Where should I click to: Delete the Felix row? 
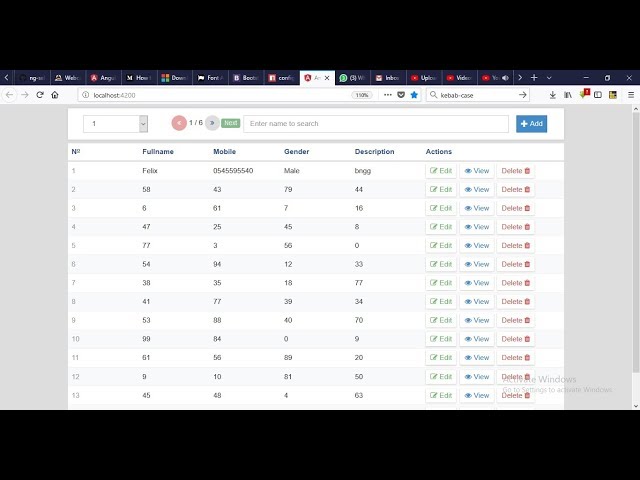point(516,171)
